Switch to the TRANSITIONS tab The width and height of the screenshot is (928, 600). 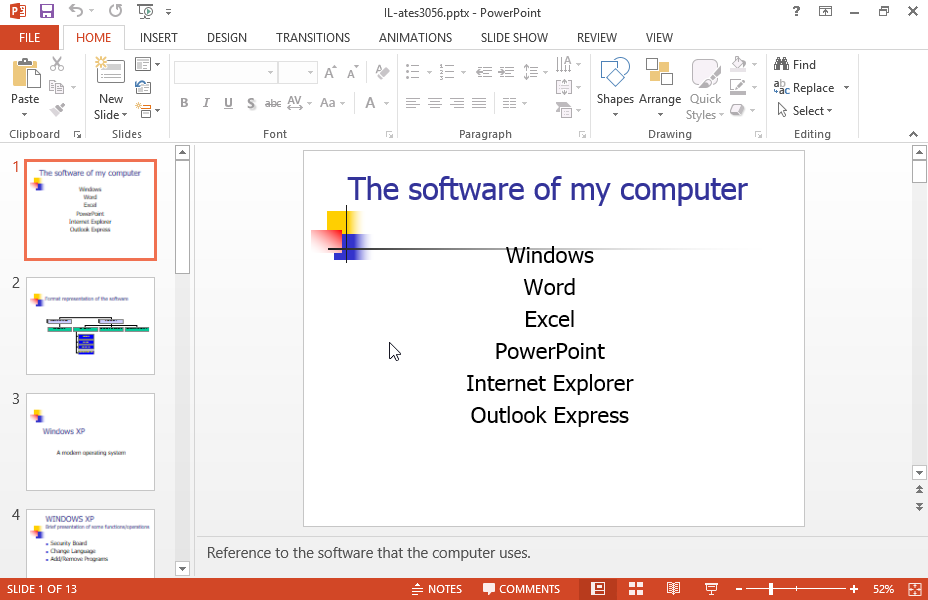pyautogui.click(x=313, y=38)
